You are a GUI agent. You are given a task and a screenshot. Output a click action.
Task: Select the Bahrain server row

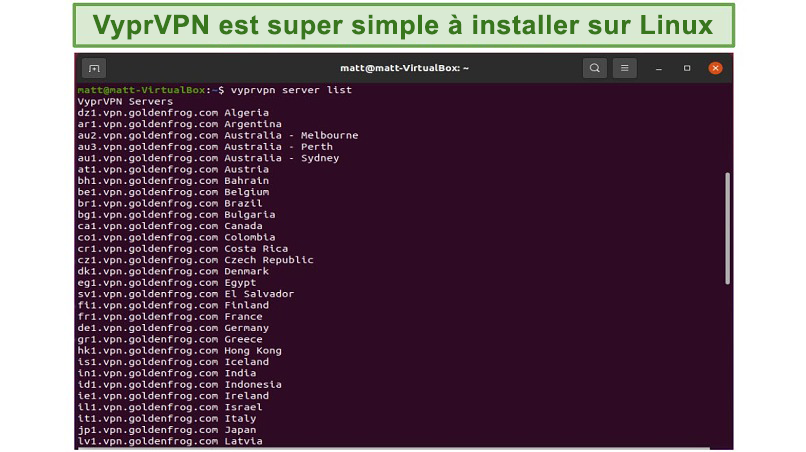[x=173, y=180]
